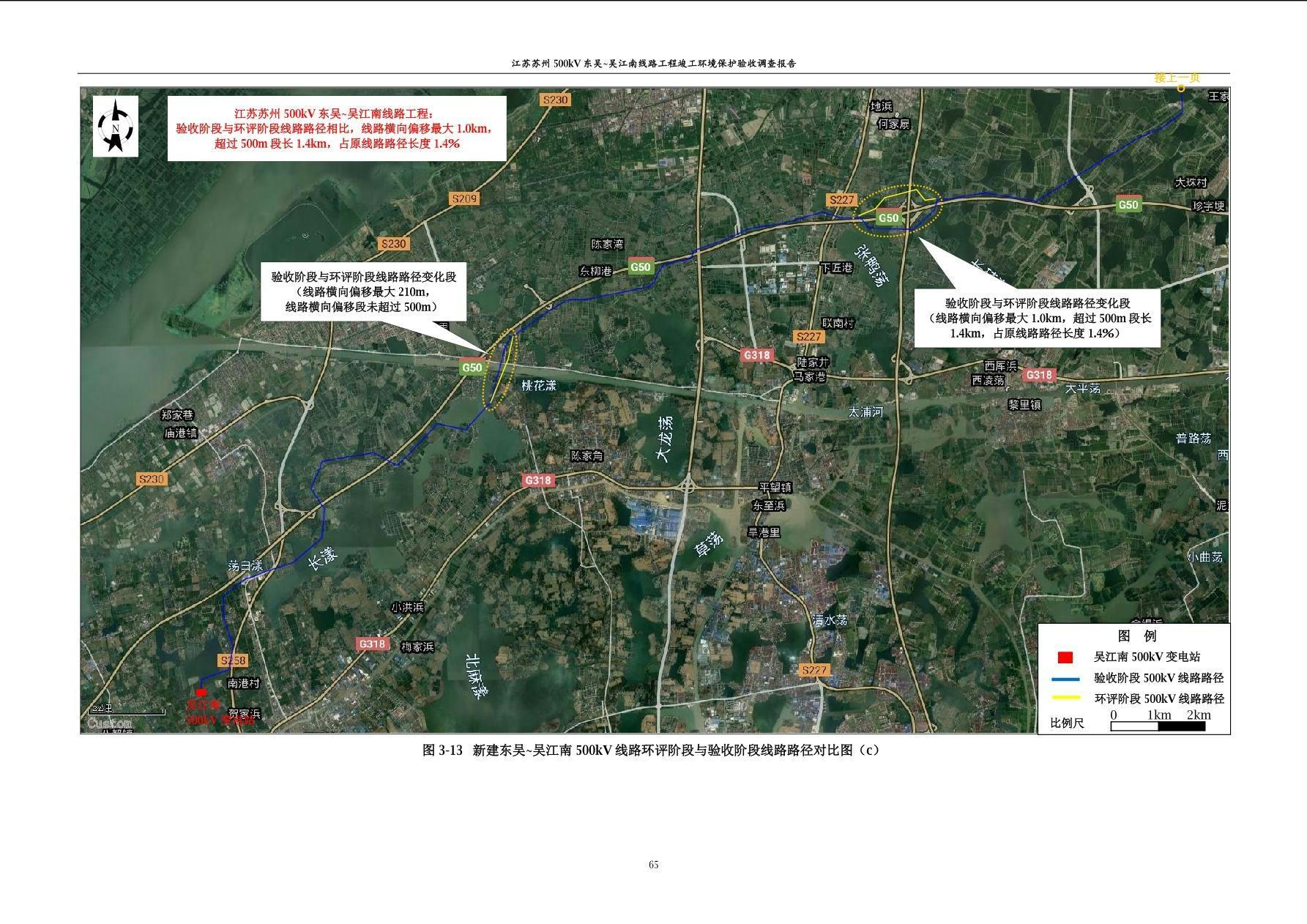
Task: Click the red substation swatch in the legend
Action: (x=1065, y=657)
